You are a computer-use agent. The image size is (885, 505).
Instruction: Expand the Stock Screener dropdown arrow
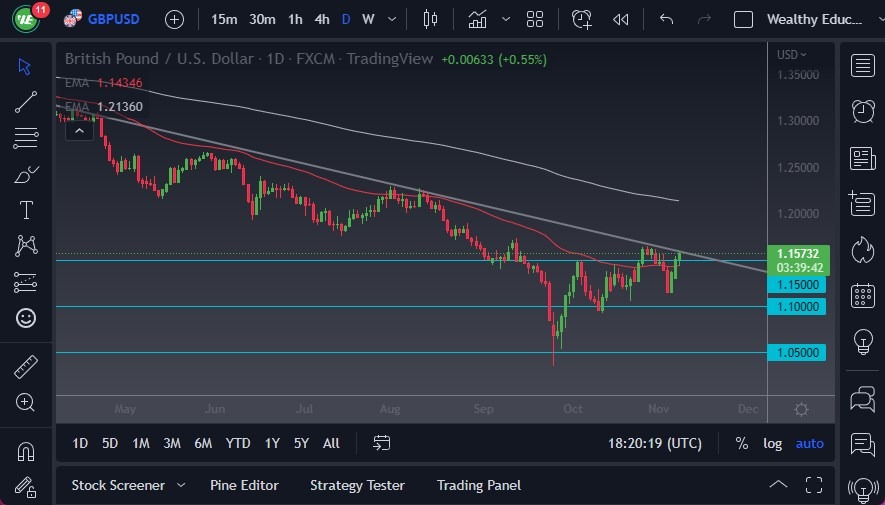tap(181, 485)
